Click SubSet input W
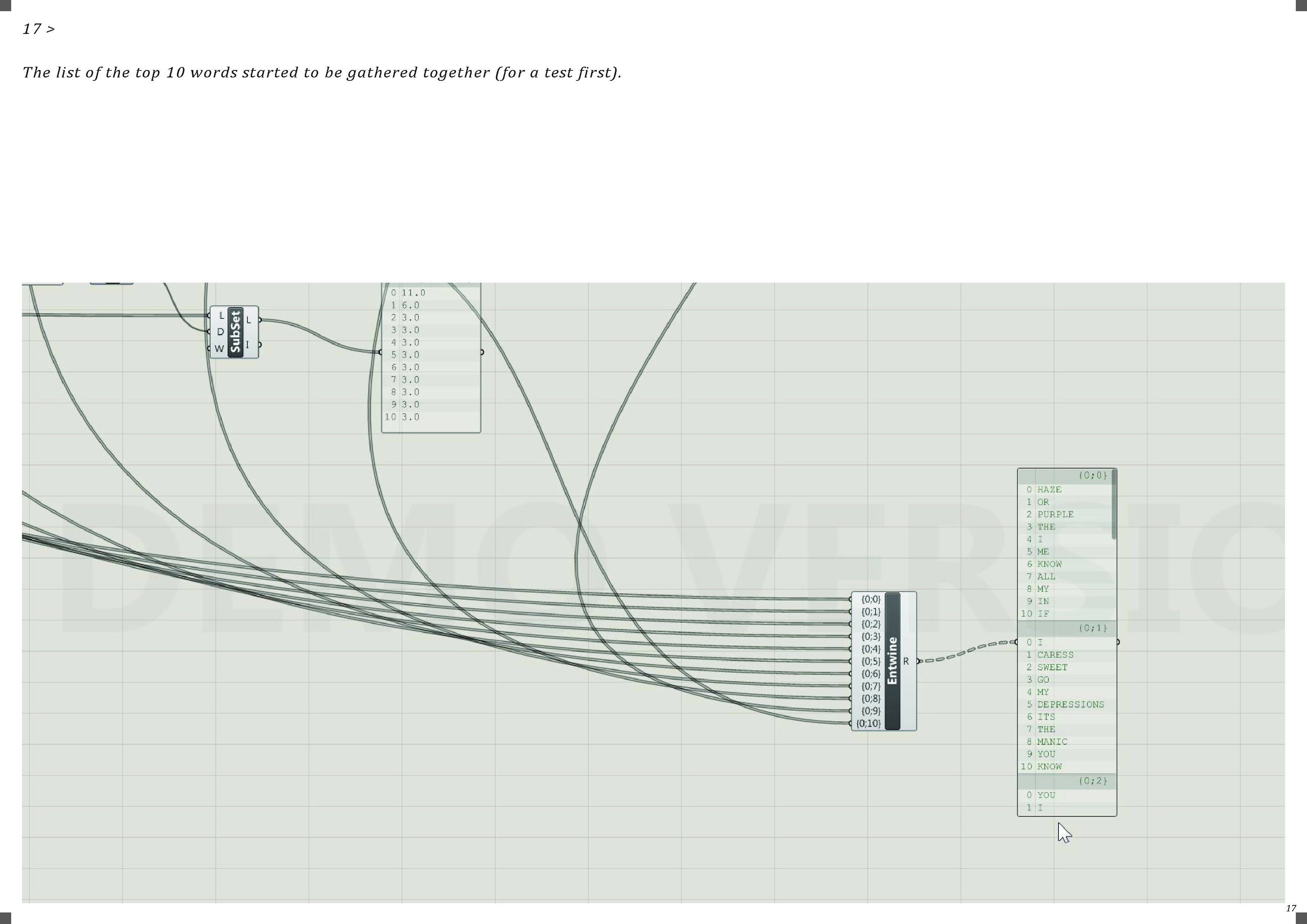This screenshot has width=1307, height=924. 219,348
